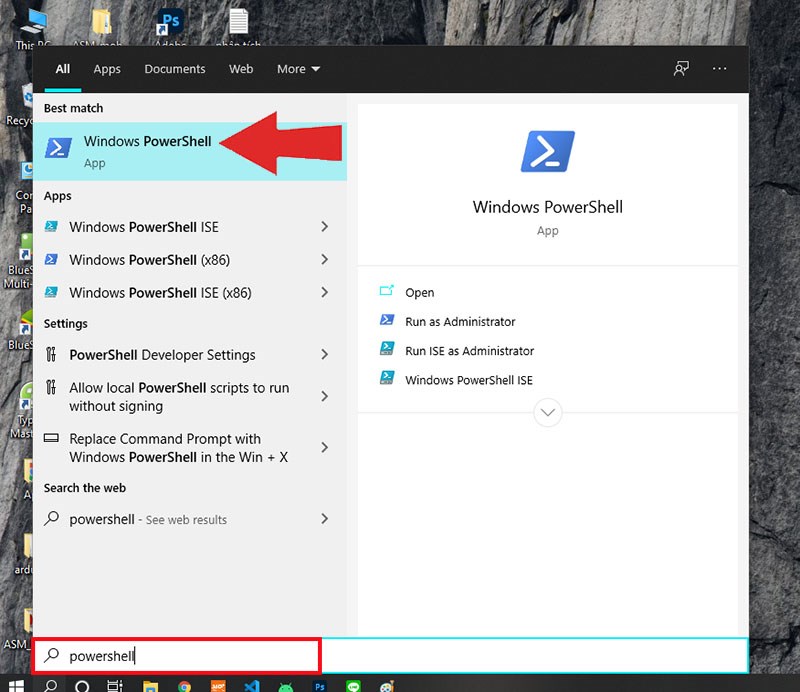
Task: Expand PowerShell Developer Settings arrow
Action: pyautogui.click(x=324, y=355)
